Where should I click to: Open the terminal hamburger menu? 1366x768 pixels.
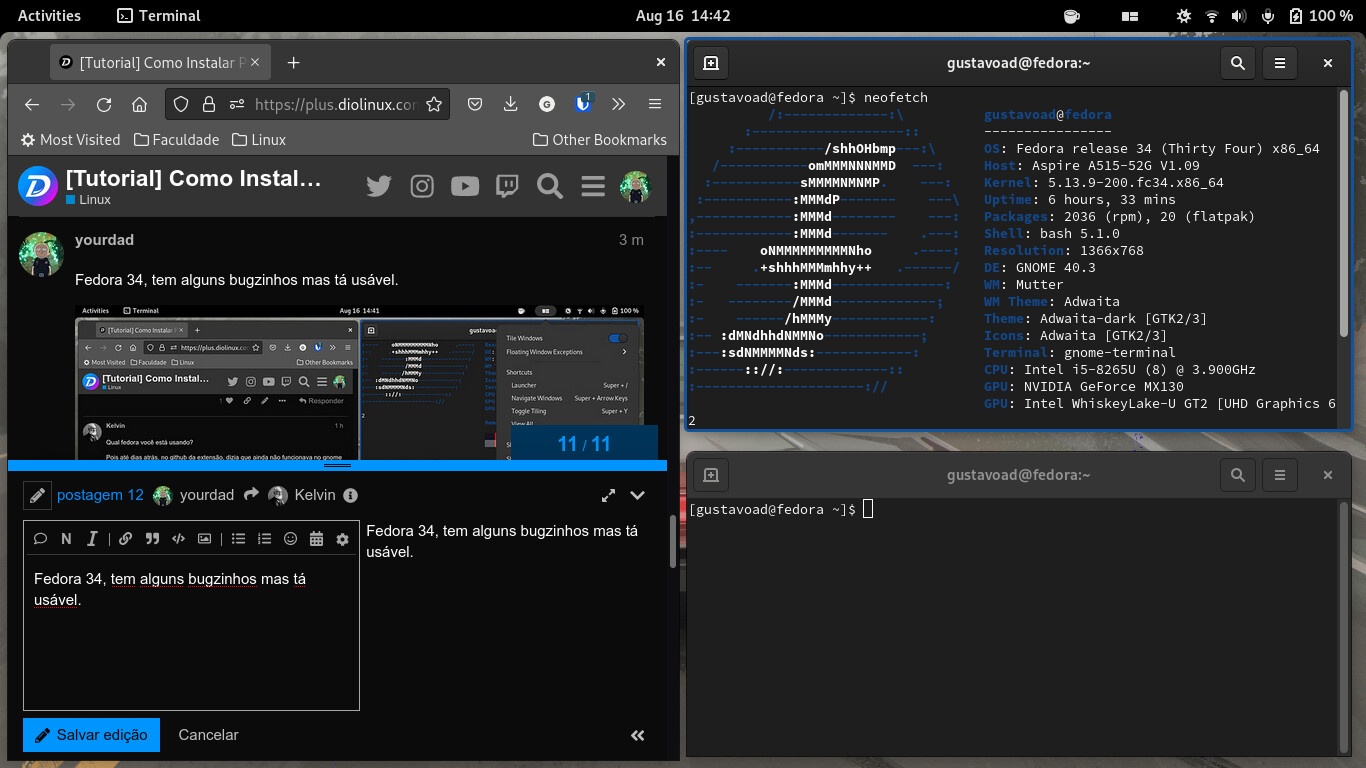pos(1280,62)
